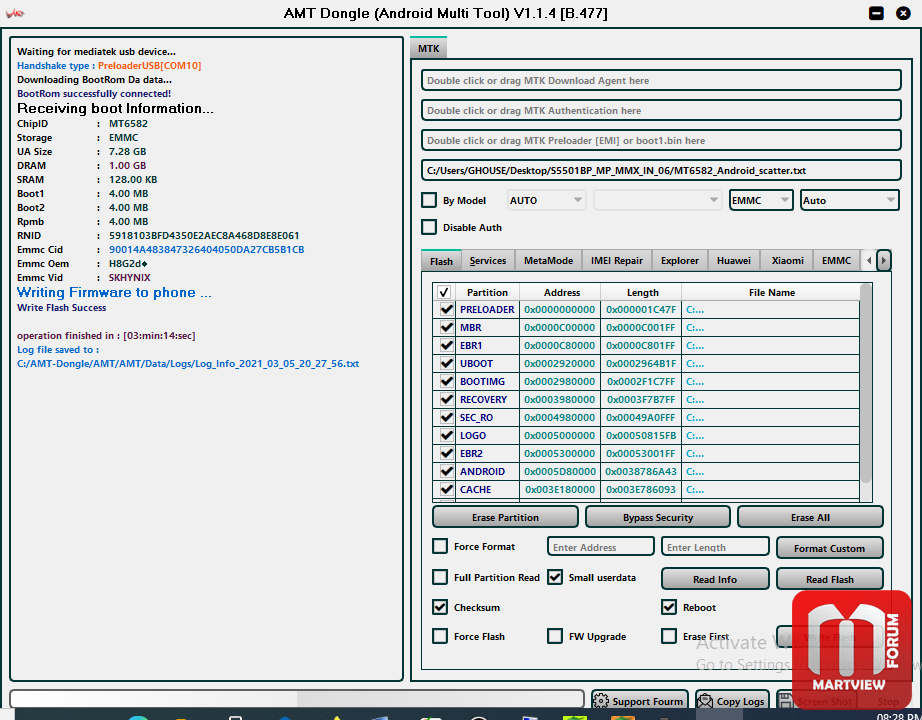Tick the Erase First checkbox
Viewport: 922px width, 720px height.
coord(669,636)
